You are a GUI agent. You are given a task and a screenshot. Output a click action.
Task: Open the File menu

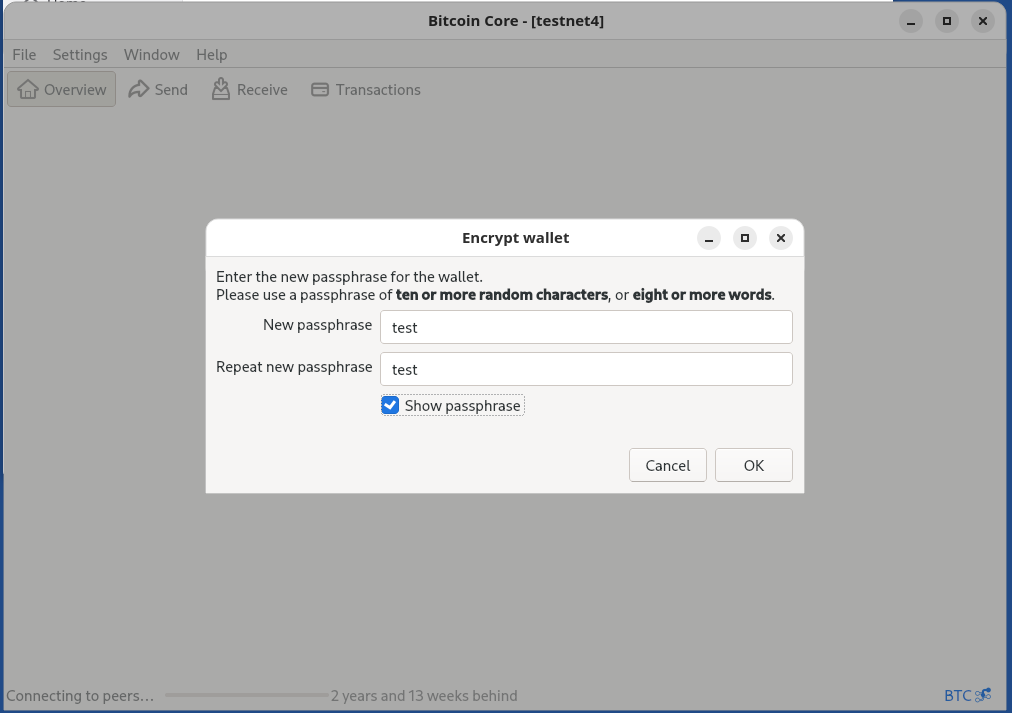point(25,55)
